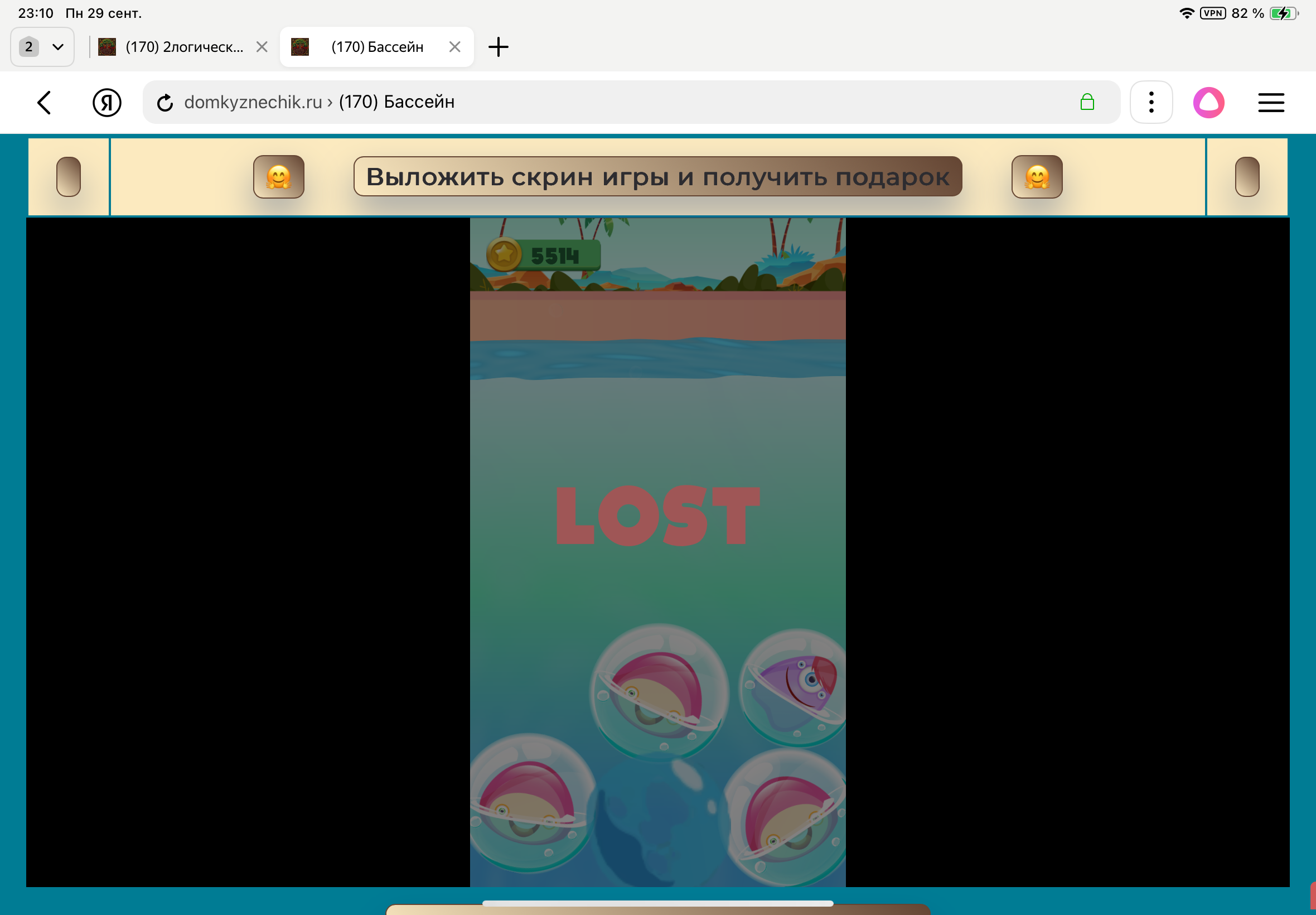This screenshot has width=1316, height=915.
Task: Open the Yandex home logo button
Action: [107, 103]
